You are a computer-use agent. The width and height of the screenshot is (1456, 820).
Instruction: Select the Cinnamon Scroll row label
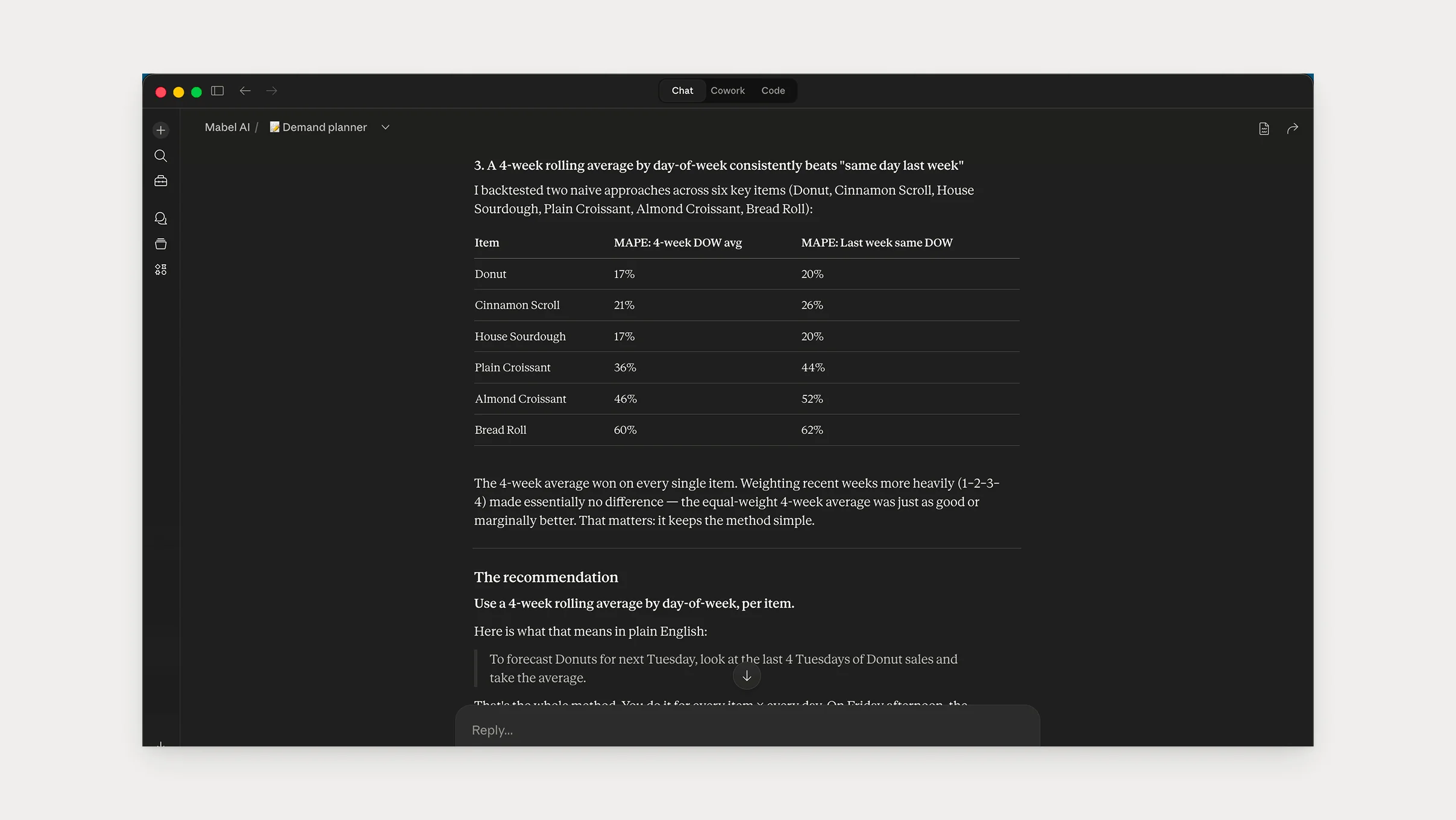tap(517, 305)
